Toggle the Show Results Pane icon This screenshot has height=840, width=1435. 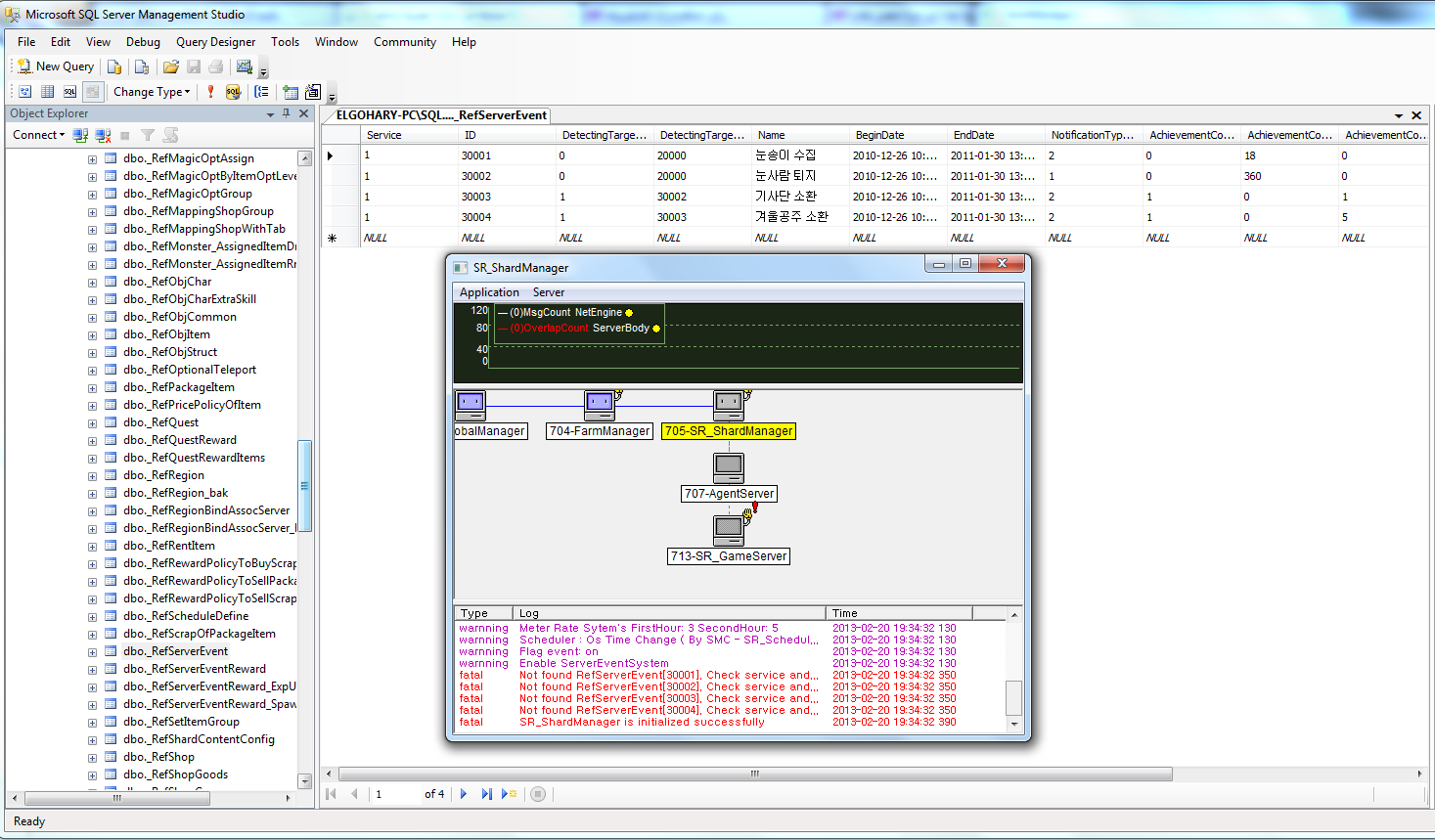(92, 92)
